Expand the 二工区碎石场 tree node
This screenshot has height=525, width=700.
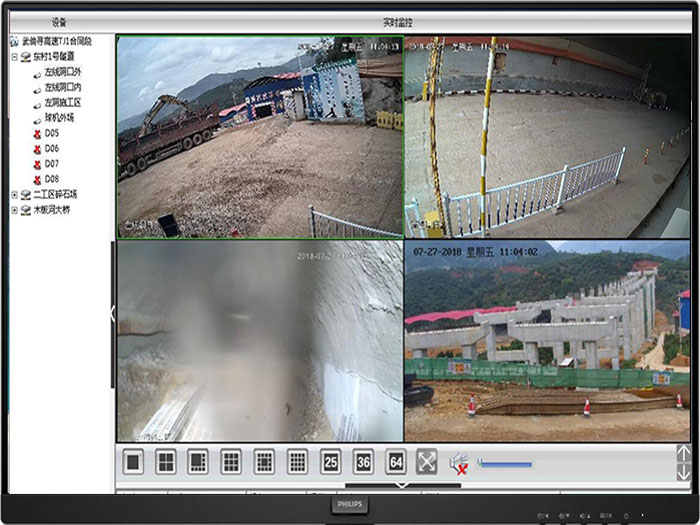pos(14,195)
